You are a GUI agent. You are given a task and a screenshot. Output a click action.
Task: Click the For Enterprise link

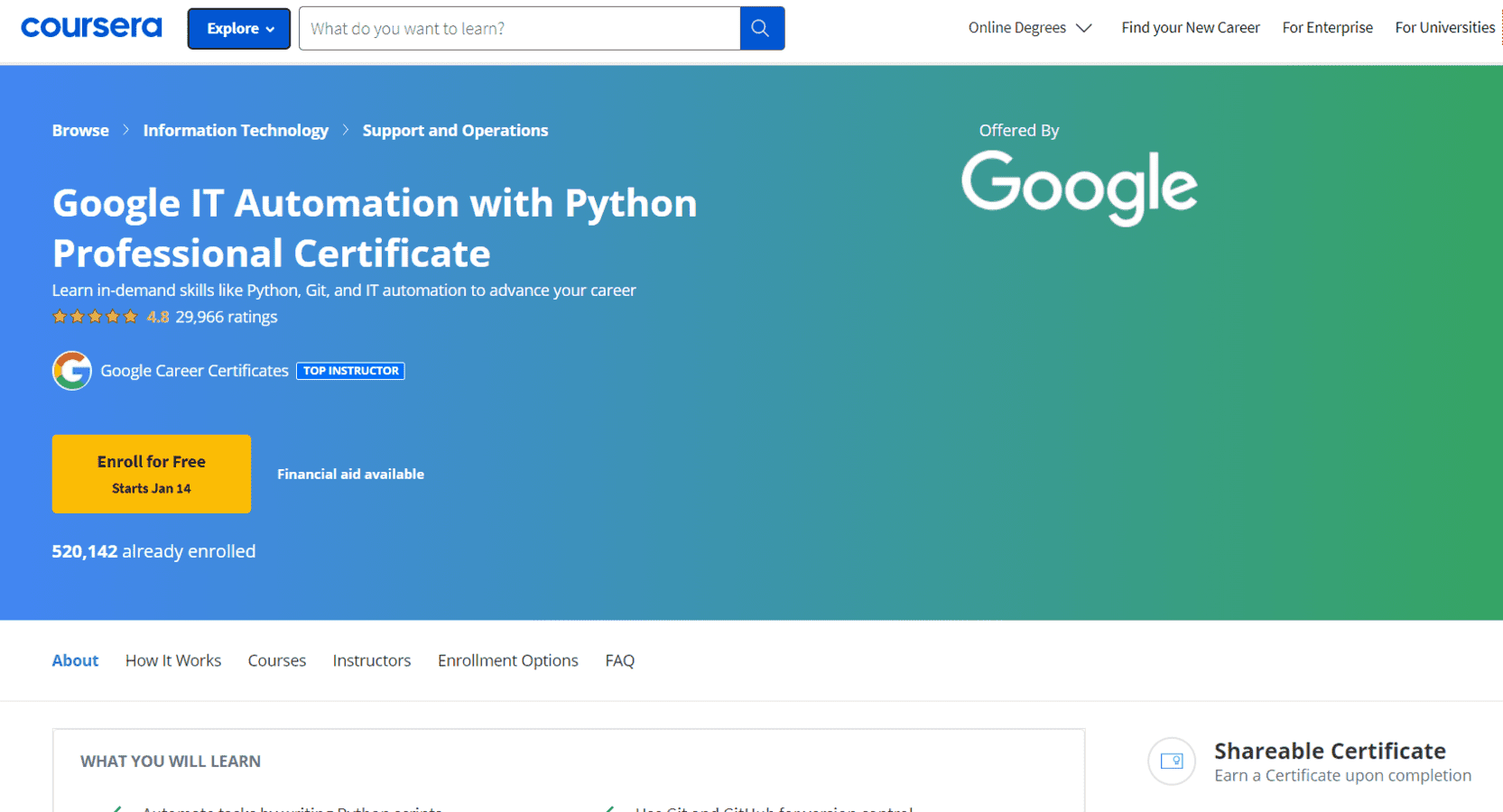click(1327, 27)
